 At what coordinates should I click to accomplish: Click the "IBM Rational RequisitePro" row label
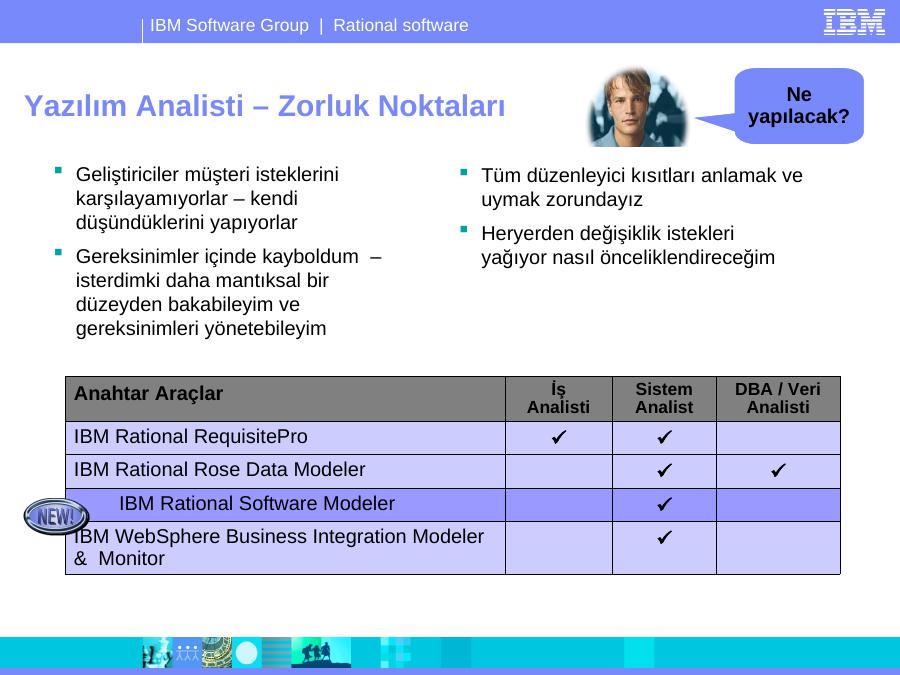[191, 437]
